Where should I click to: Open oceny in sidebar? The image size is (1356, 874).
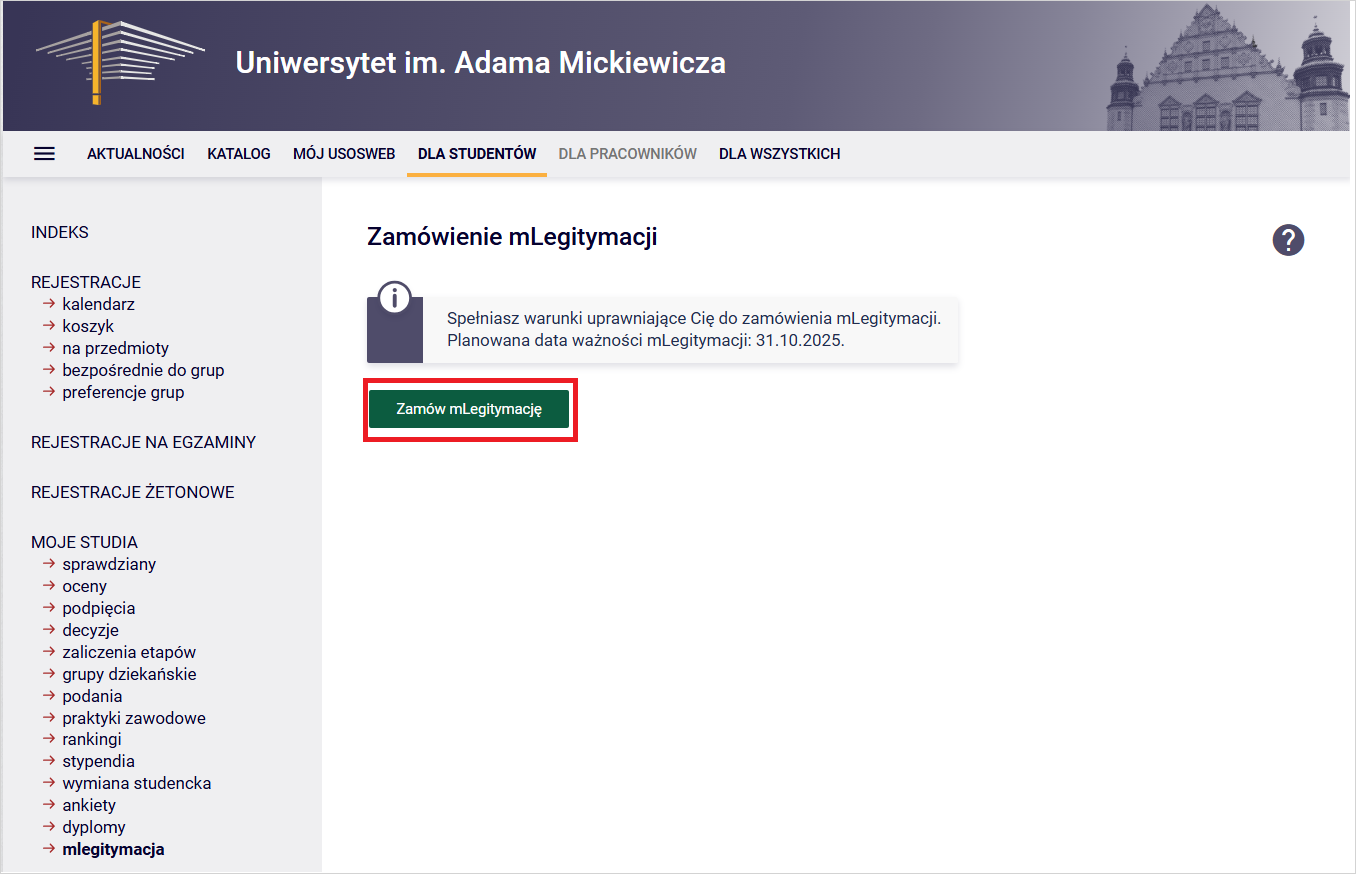(84, 586)
